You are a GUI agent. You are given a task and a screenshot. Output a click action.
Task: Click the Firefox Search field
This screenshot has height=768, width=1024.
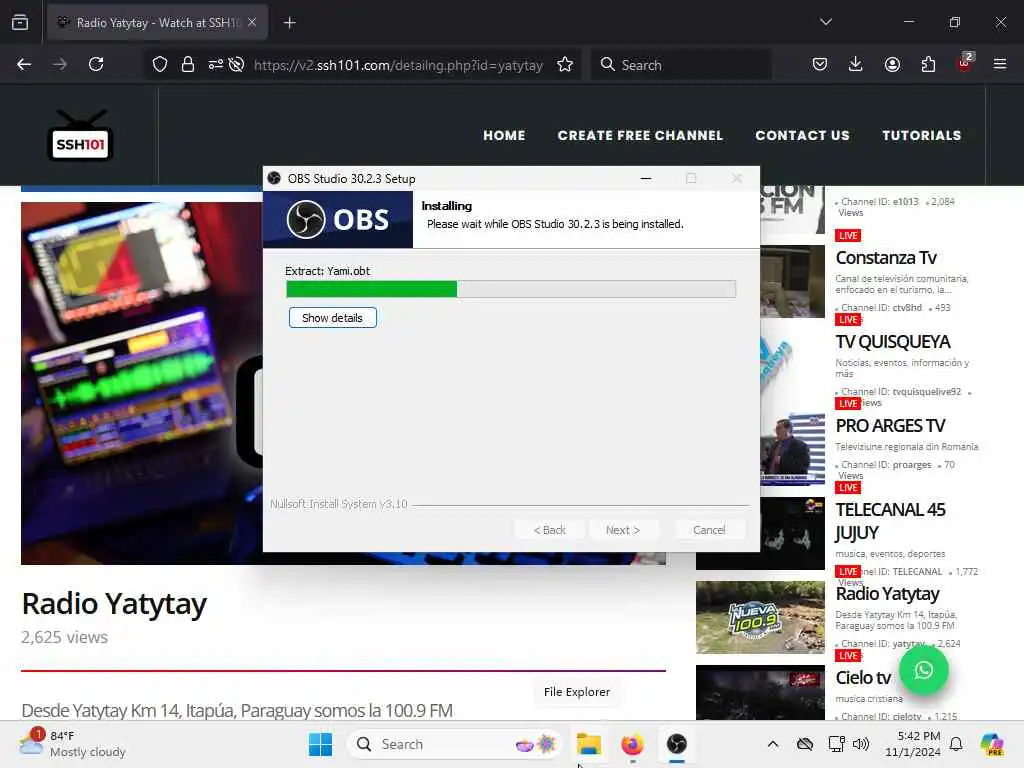tap(681, 65)
